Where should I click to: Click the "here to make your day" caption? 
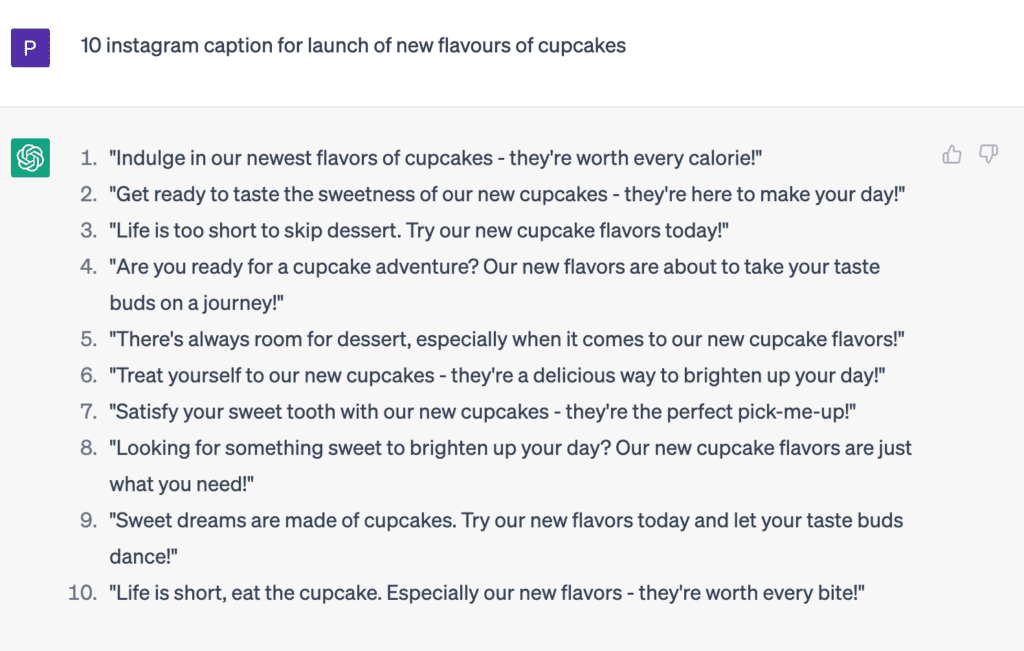tap(508, 194)
